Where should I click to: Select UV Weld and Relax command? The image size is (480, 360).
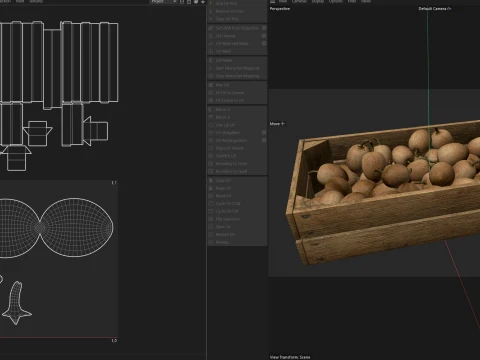coord(232,43)
